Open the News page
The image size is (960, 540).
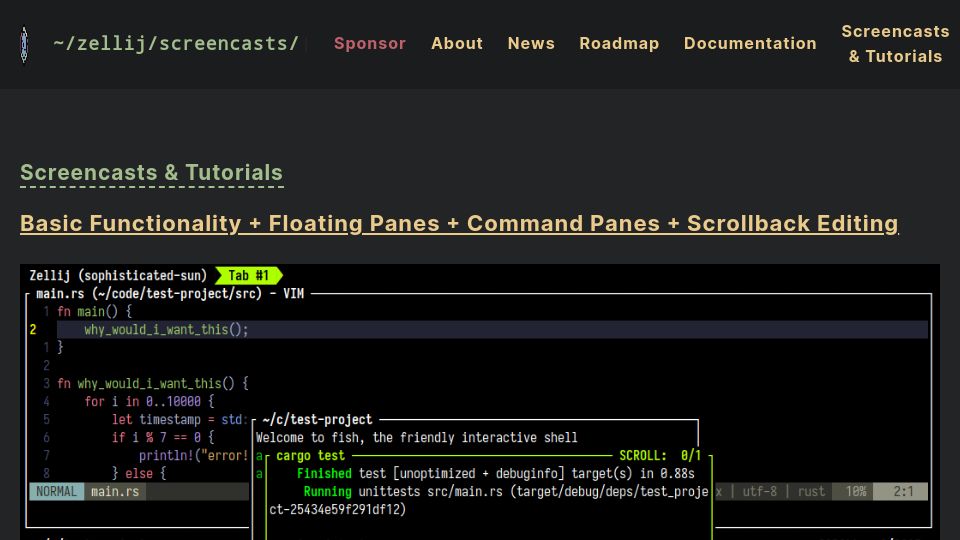tap(531, 43)
